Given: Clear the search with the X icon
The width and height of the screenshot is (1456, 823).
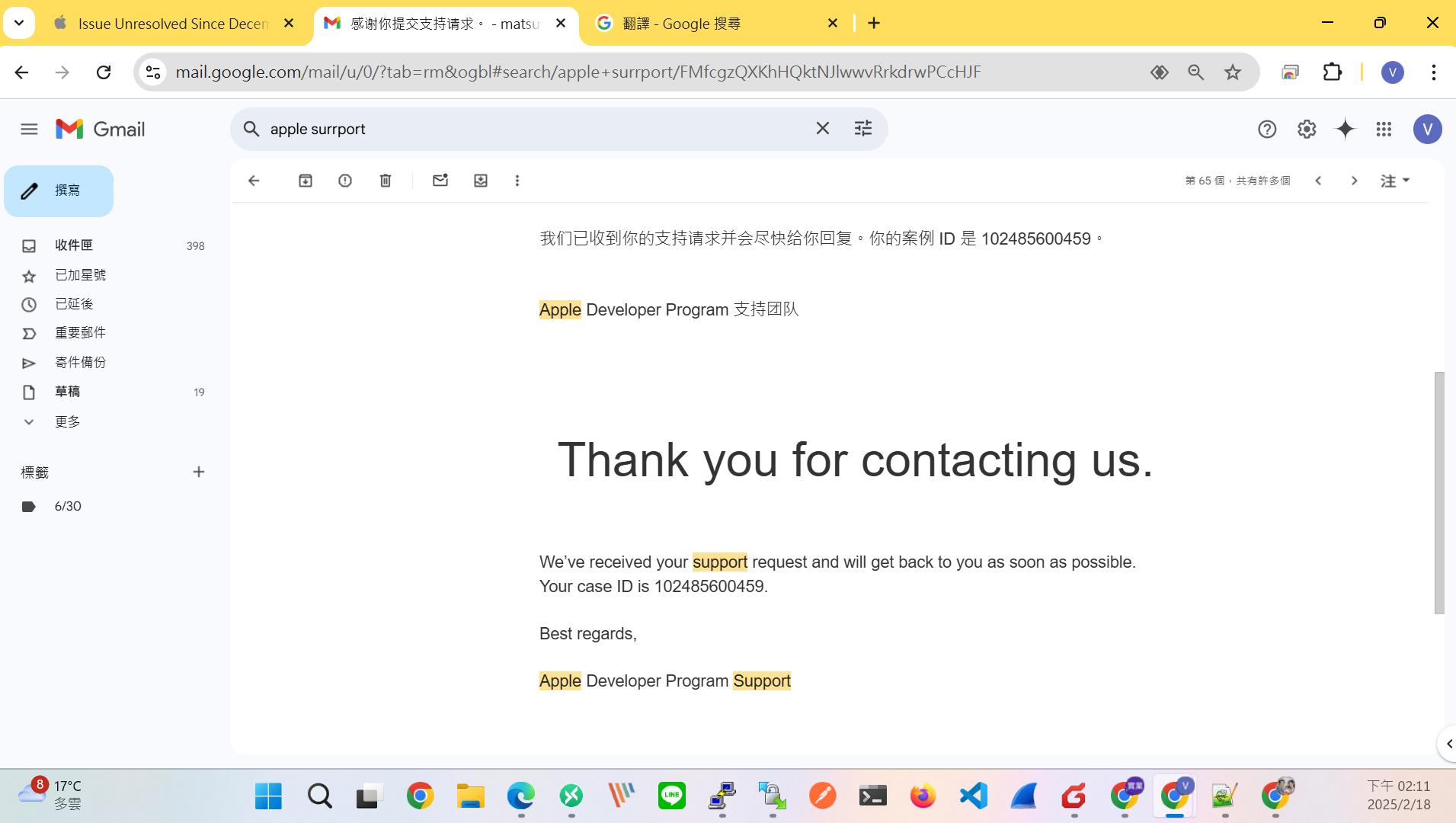Looking at the screenshot, I should pos(823,129).
